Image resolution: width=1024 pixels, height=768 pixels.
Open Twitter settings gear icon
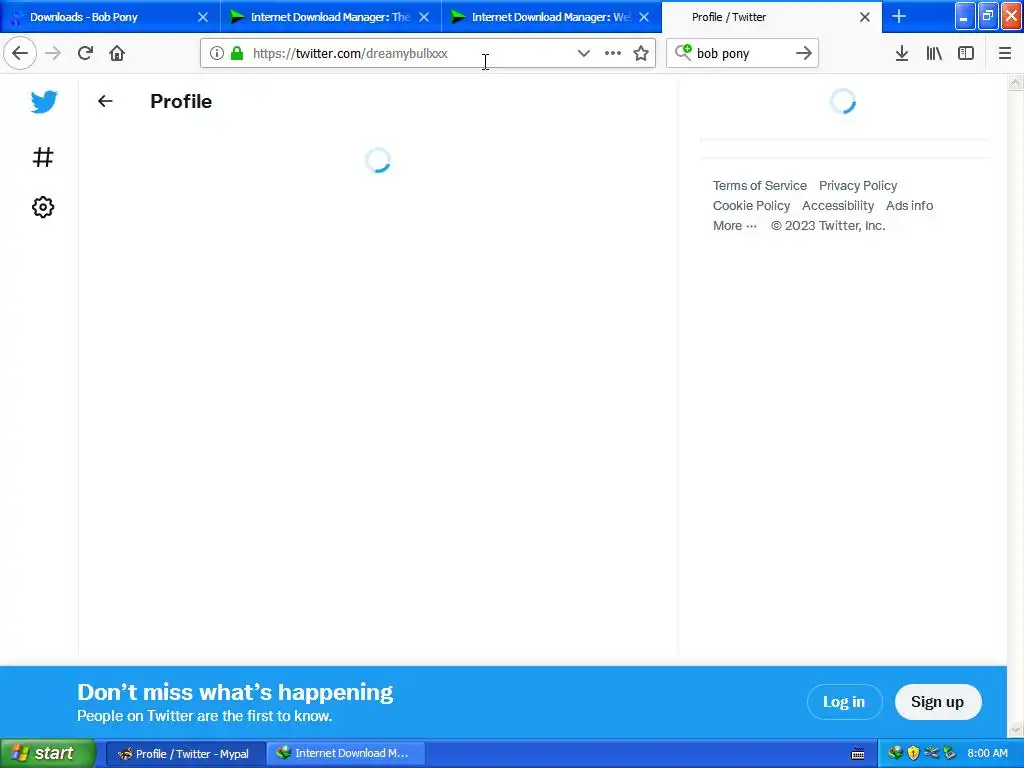tap(43, 207)
